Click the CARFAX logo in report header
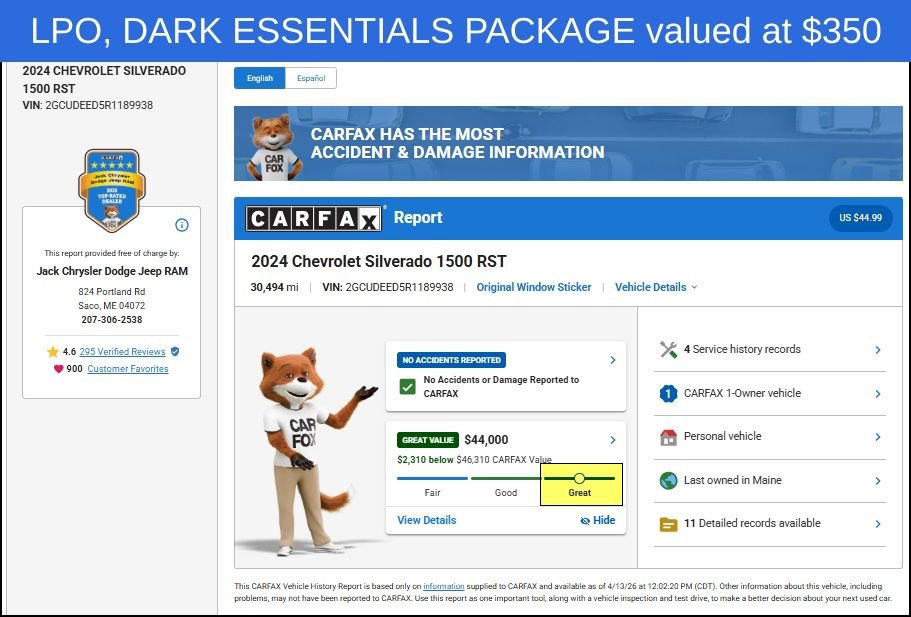The height and width of the screenshot is (617, 911). click(x=314, y=219)
